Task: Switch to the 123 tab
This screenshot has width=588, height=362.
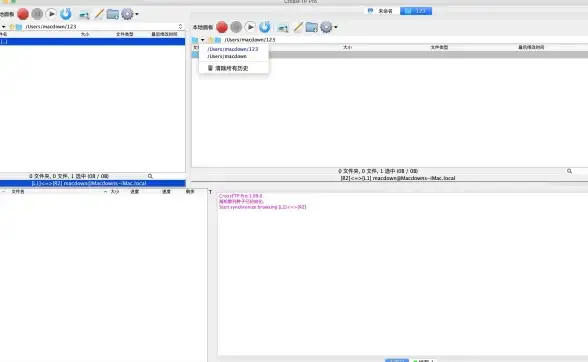Action: tap(416, 11)
